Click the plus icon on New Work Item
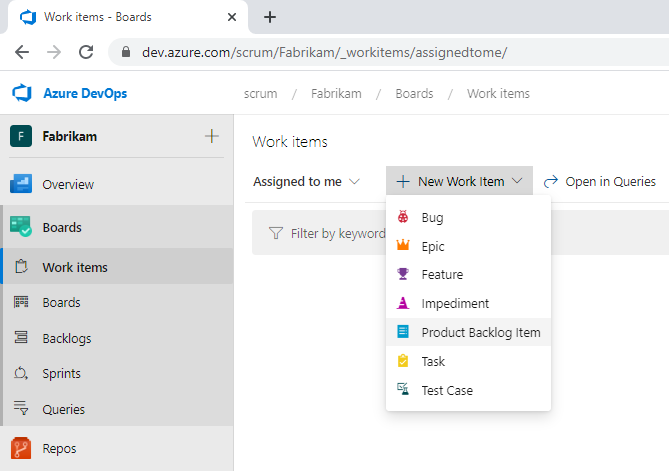 (403, 181)
